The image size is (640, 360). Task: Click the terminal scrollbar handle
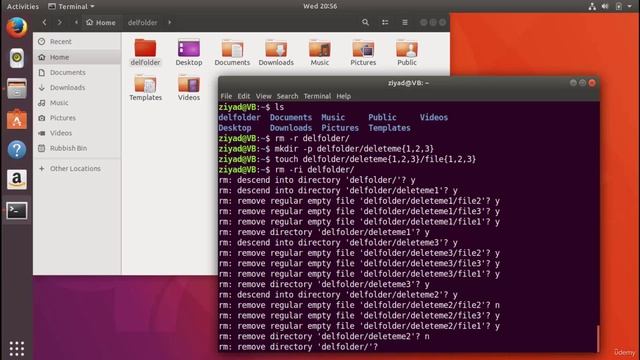tap(598, 338)
